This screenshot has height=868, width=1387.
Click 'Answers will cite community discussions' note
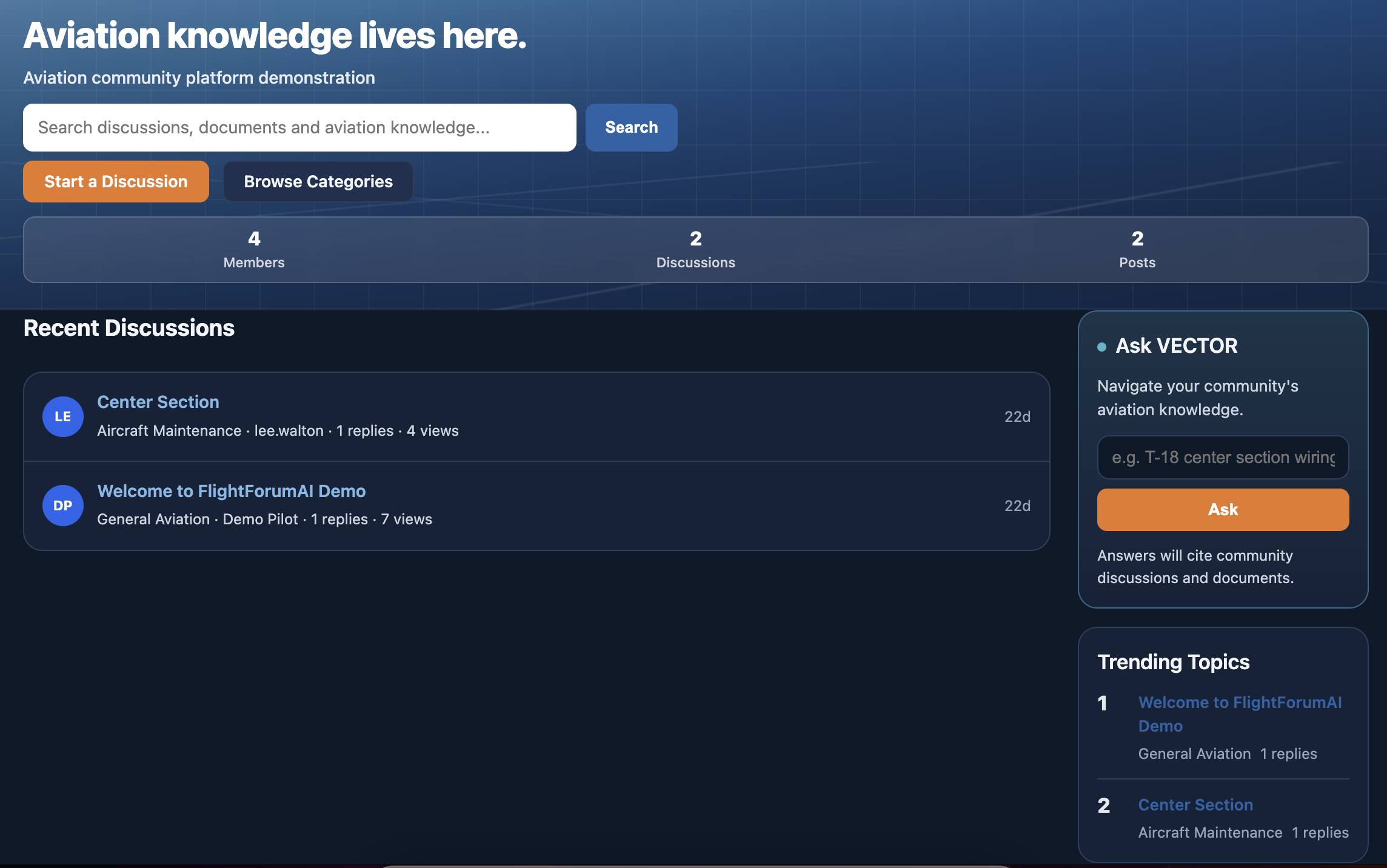(1195, 567)
